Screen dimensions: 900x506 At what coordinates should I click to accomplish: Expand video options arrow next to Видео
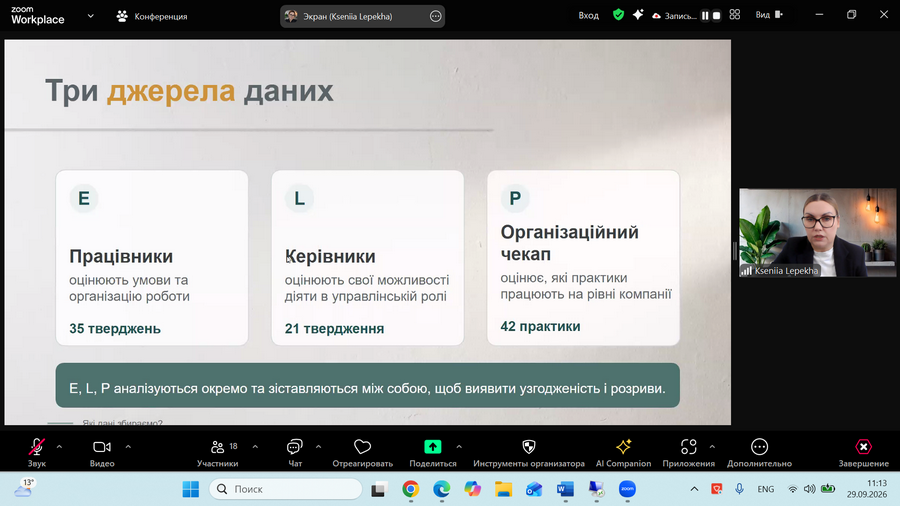(128, 446)
